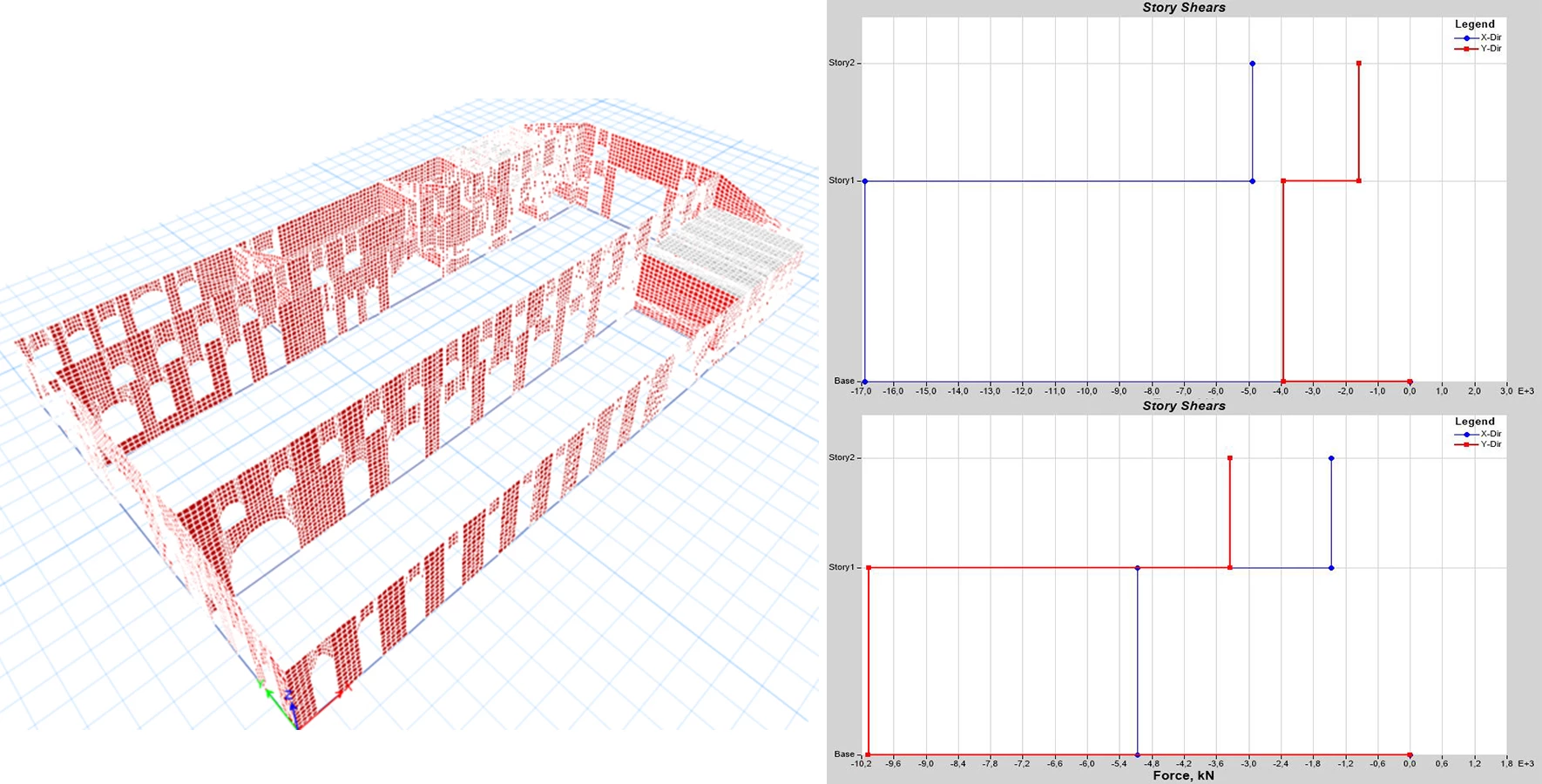Click the Story1 axis label in upper chart
1542x784 pixels.
(842, 180)
